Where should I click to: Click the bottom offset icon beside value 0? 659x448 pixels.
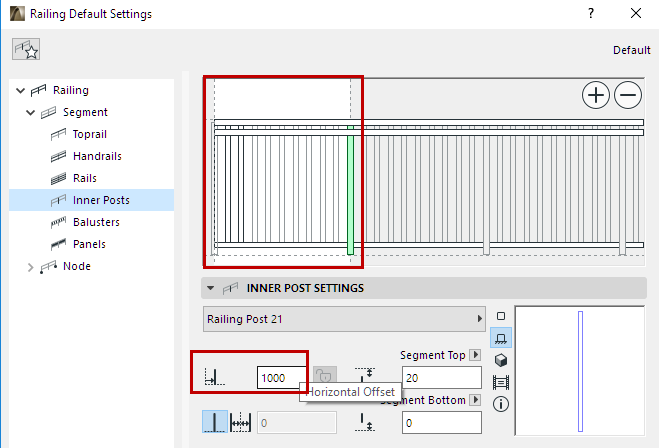pos(365,422)
